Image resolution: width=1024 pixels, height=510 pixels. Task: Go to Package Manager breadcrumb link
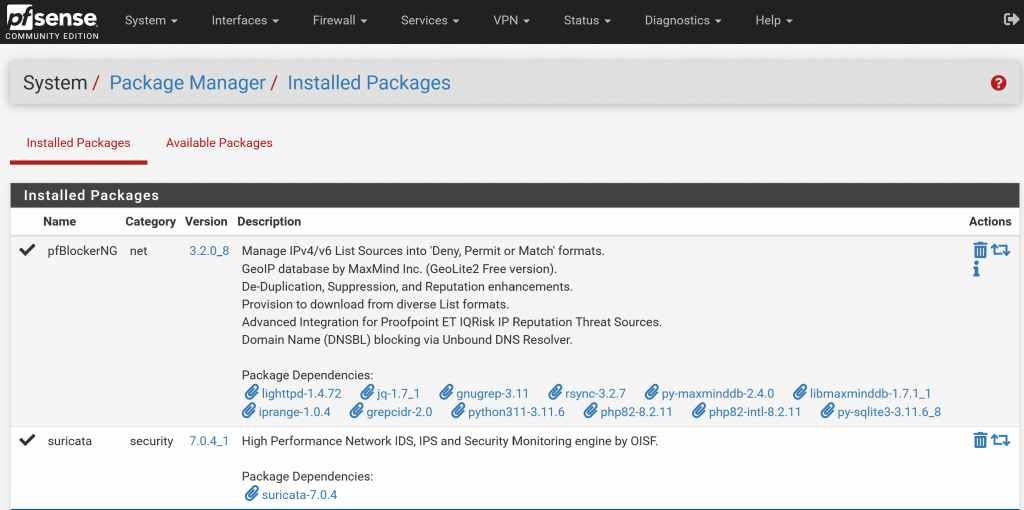pos(187,83)
